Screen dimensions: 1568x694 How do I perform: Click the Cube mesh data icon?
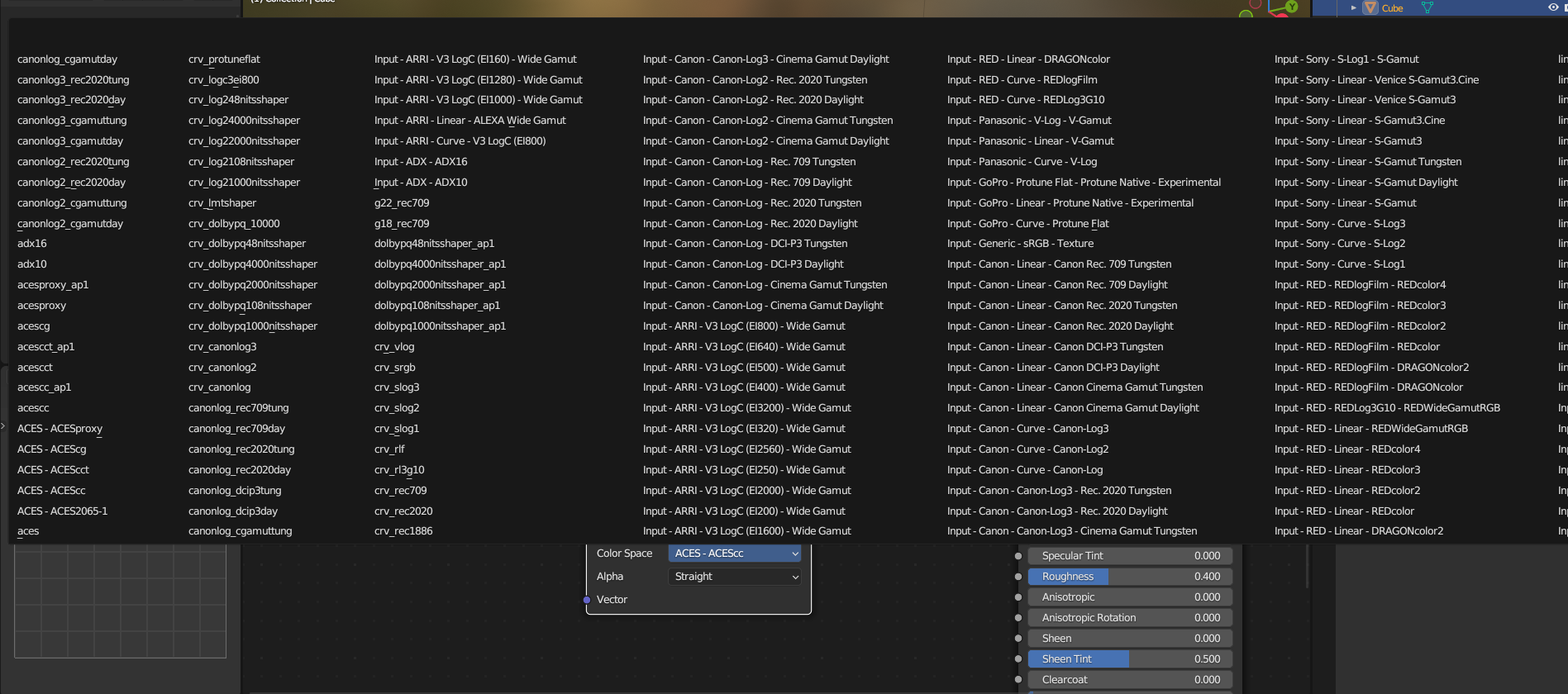click(x=1427, y=7)
